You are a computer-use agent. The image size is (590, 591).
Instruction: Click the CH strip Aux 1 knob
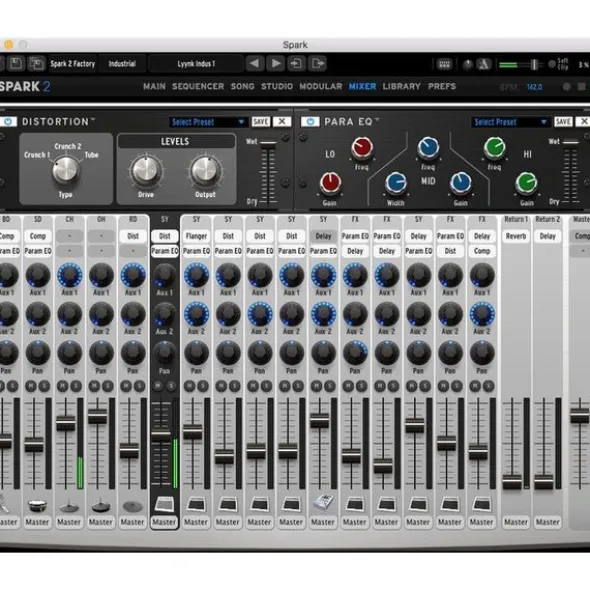coord(69,275)
